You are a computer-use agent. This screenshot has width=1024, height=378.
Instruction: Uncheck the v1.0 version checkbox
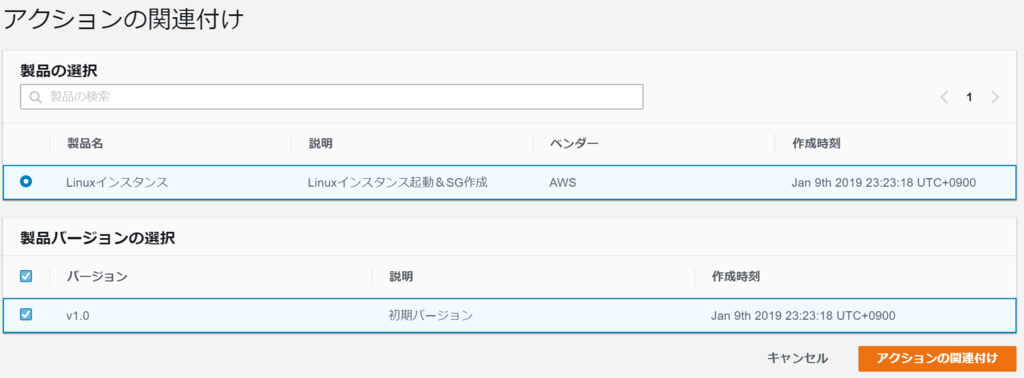(26, 315)
